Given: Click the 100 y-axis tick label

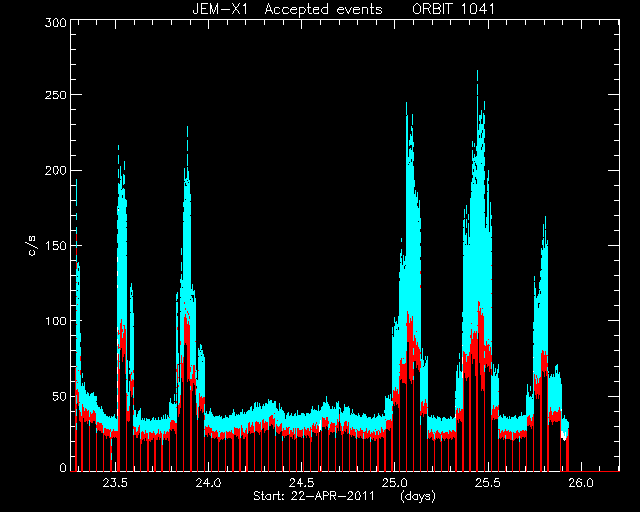Looking at the screenshot, I should click(56, 321).
